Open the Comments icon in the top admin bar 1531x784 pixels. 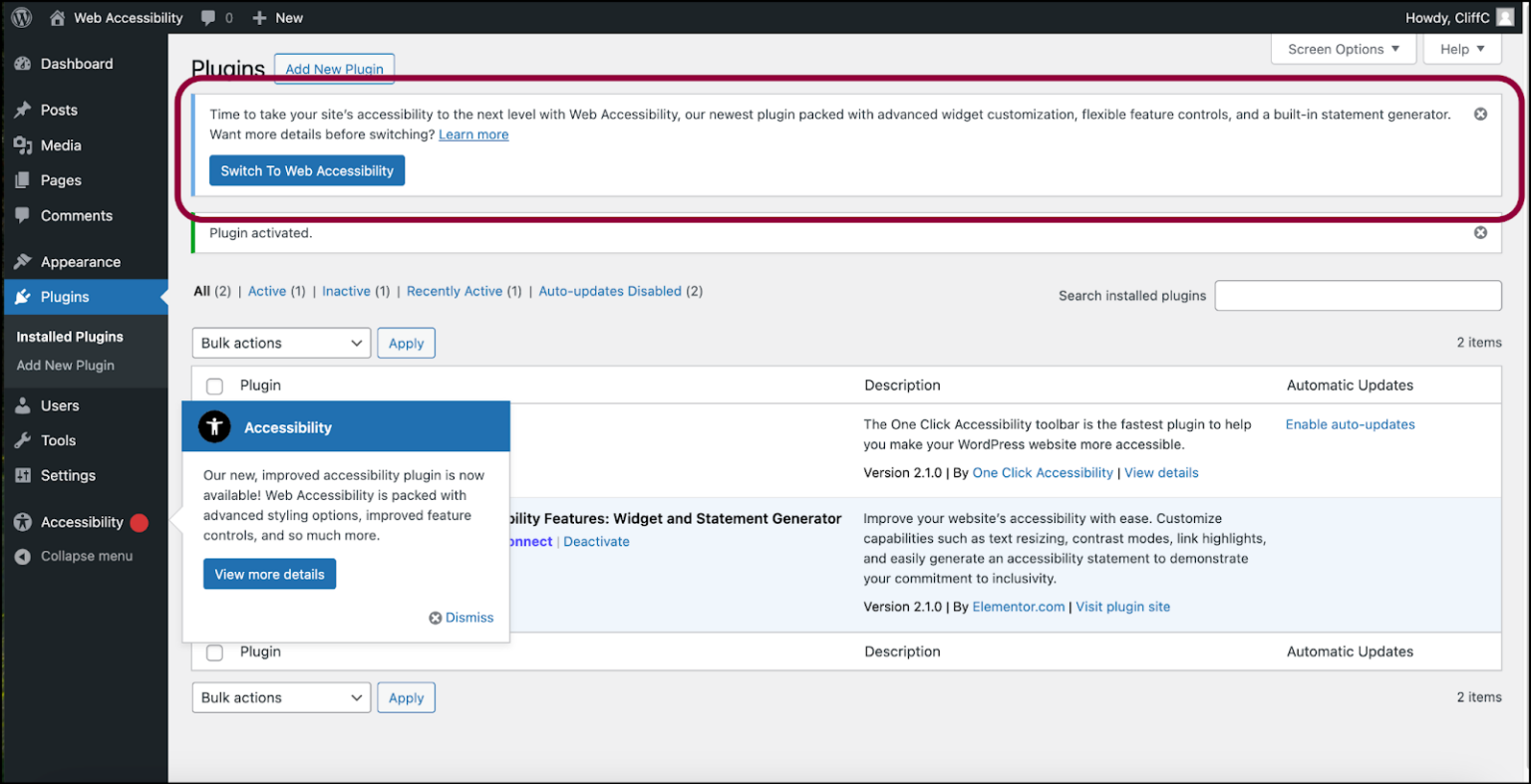208,17
